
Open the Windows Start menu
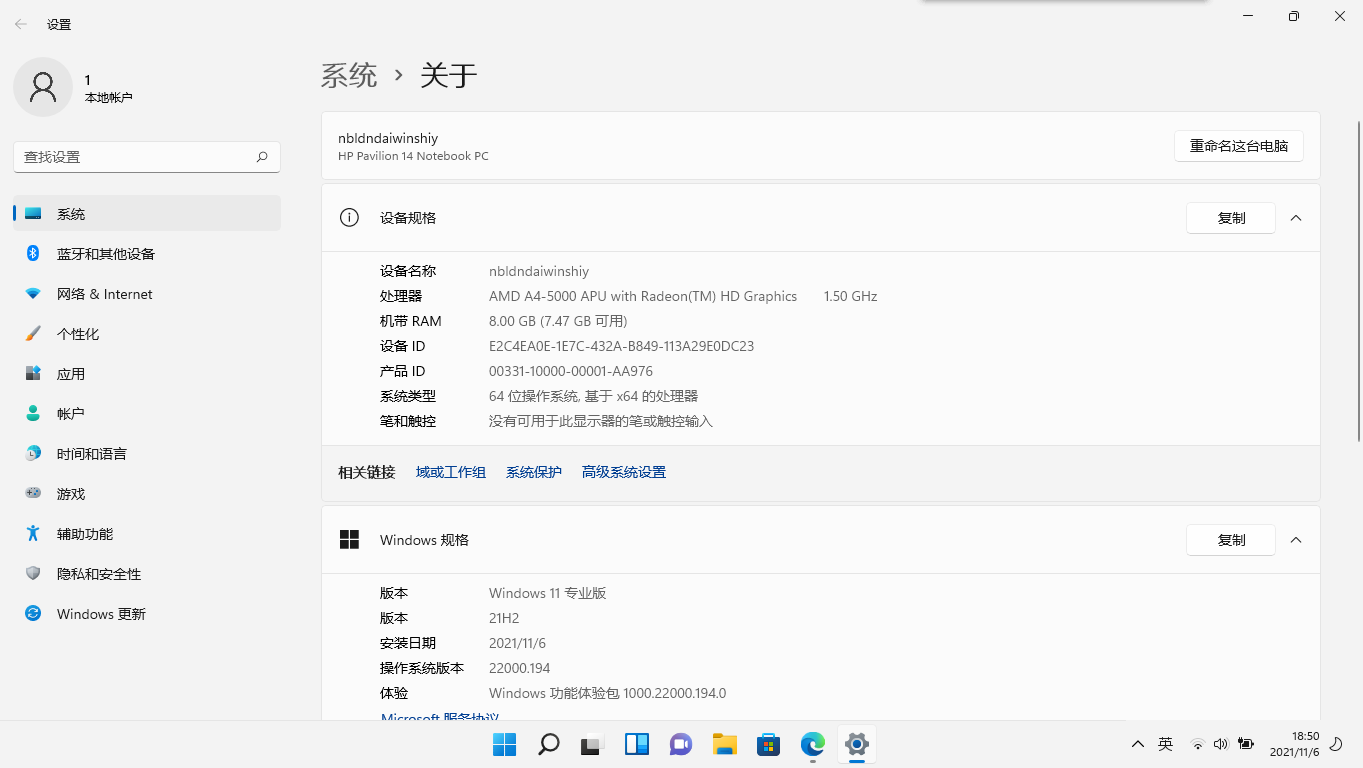tap(505, 744)
